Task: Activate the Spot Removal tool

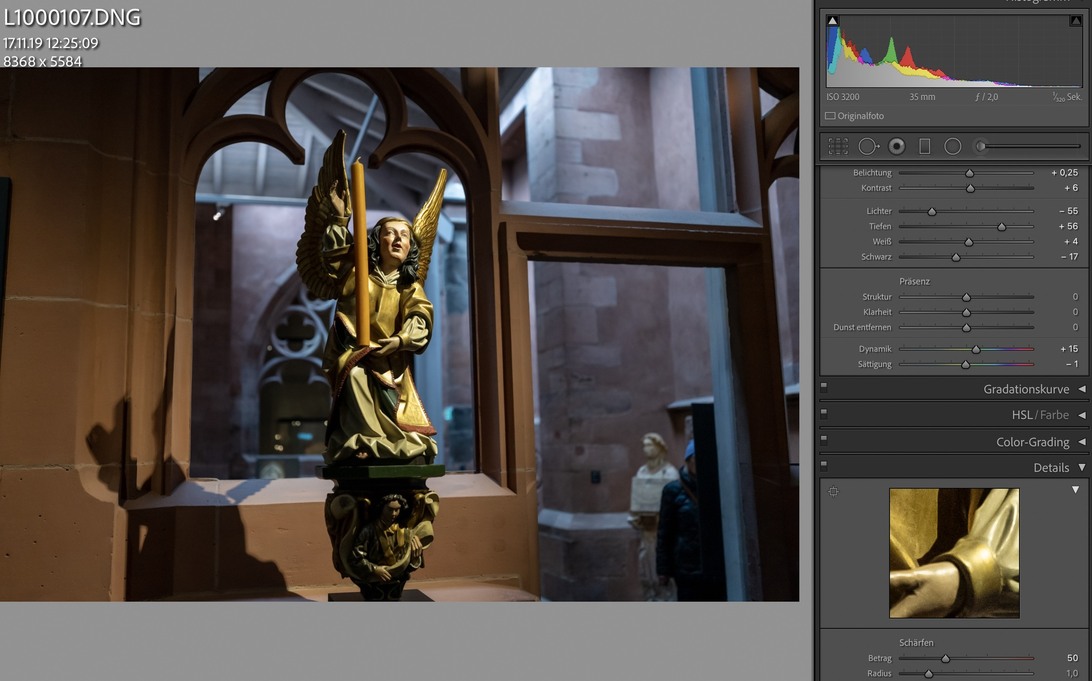Action: click(x=868, y=146)
